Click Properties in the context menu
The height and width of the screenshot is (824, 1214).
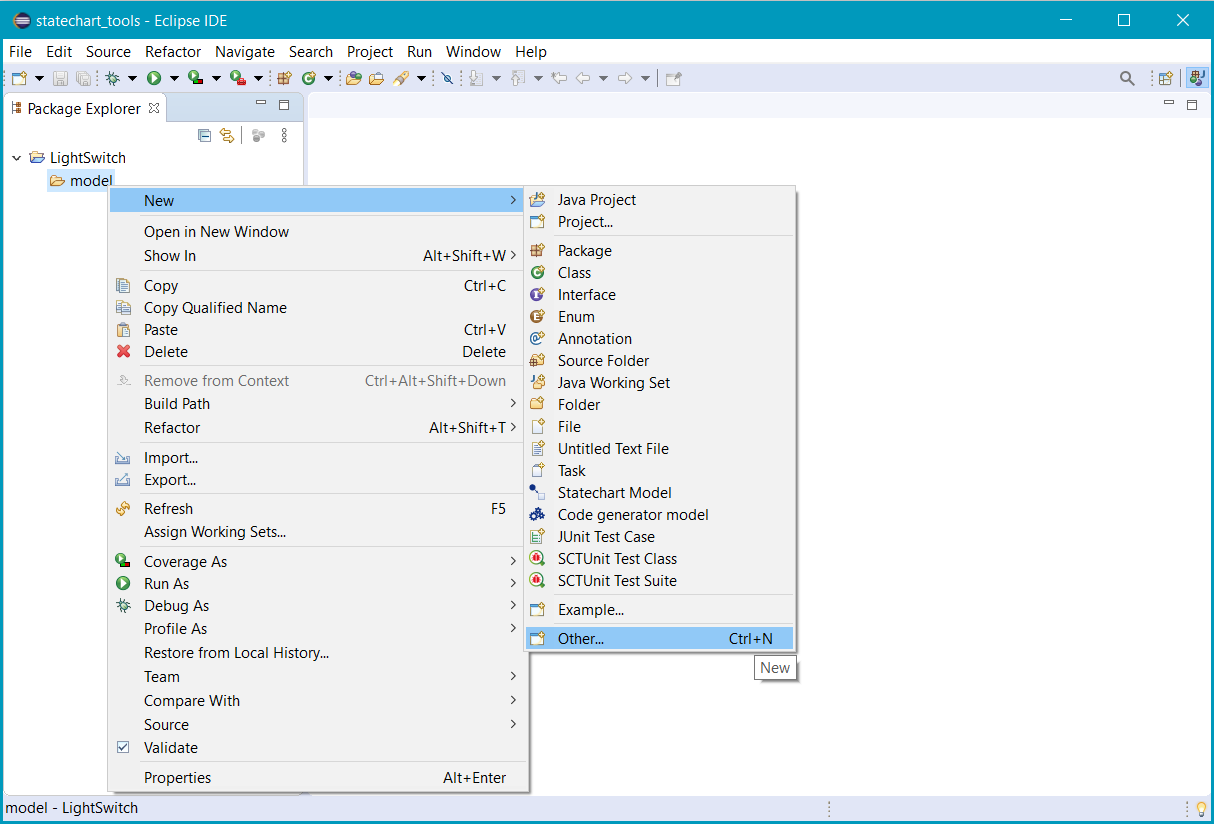[317, 778]
